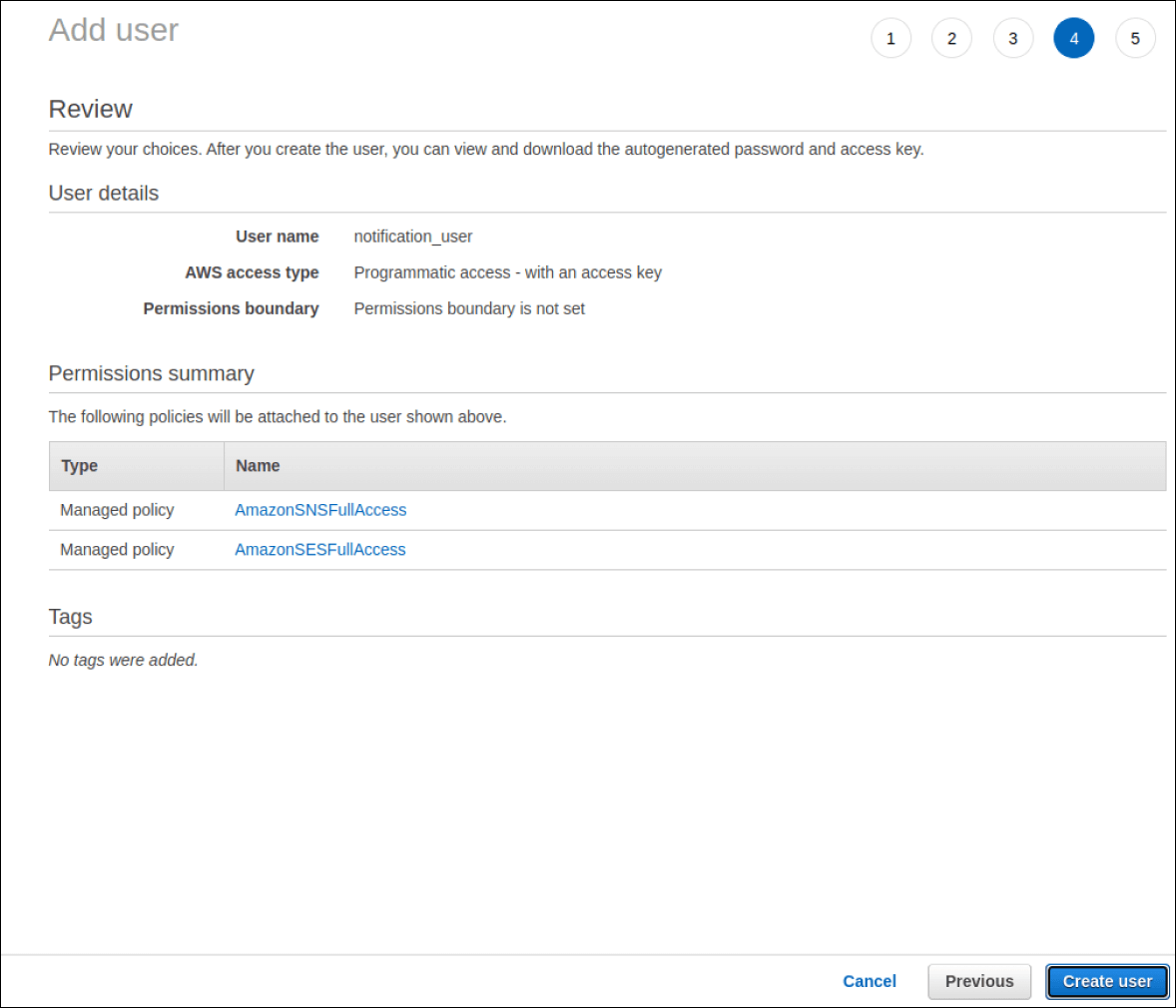Open the AmazonSESFullAccess policy link
This screenshot has width=1176, height=1008.
[319, 550]
